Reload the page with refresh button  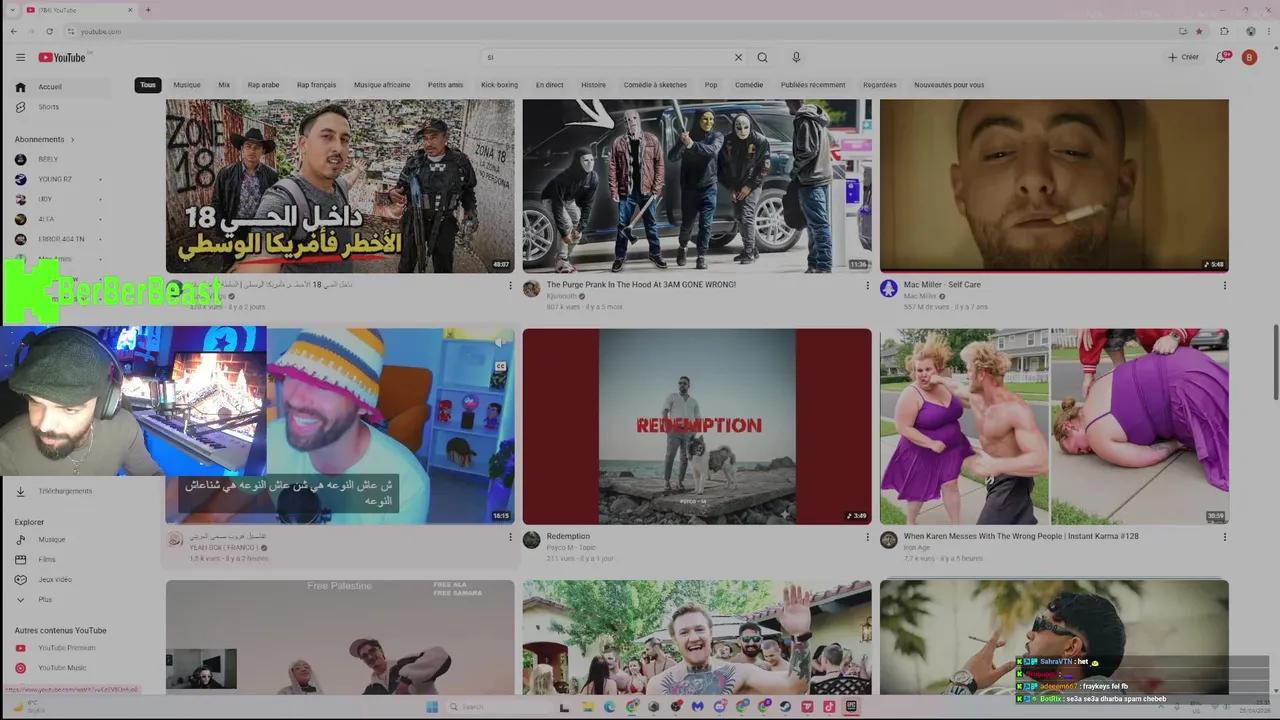coord(49,31)
